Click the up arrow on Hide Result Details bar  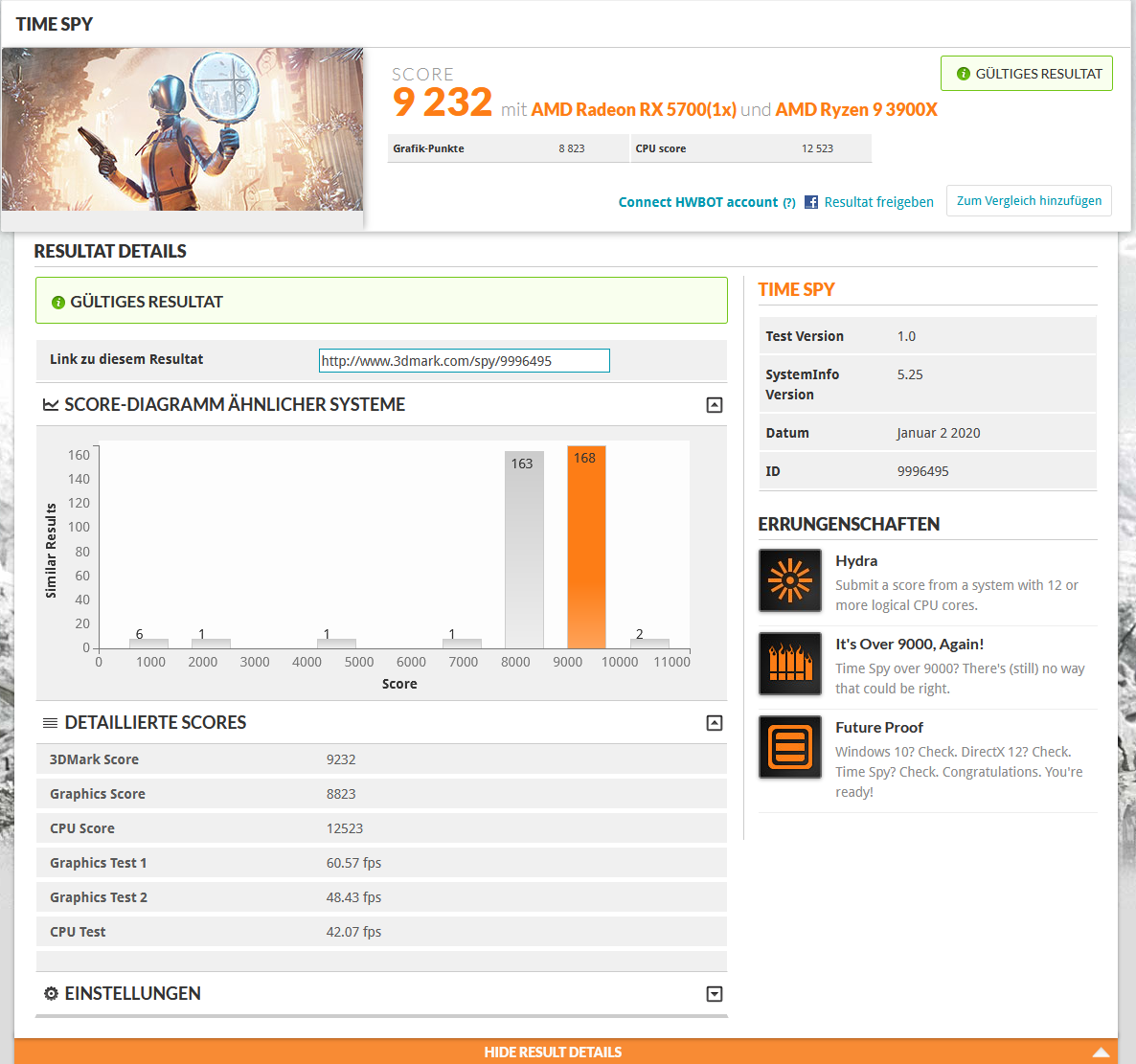coord(1101,1053)
